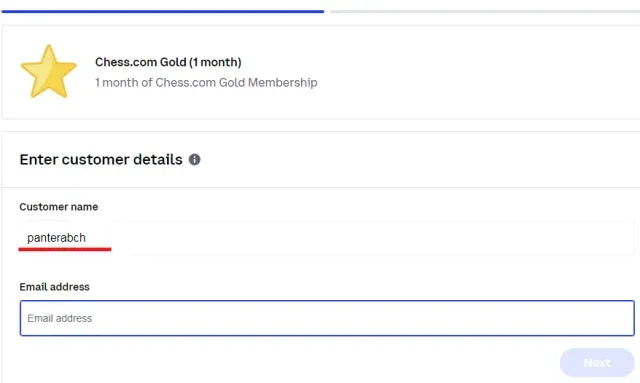Click the Customer name label
640x383 pixels.
coord(59,207)
